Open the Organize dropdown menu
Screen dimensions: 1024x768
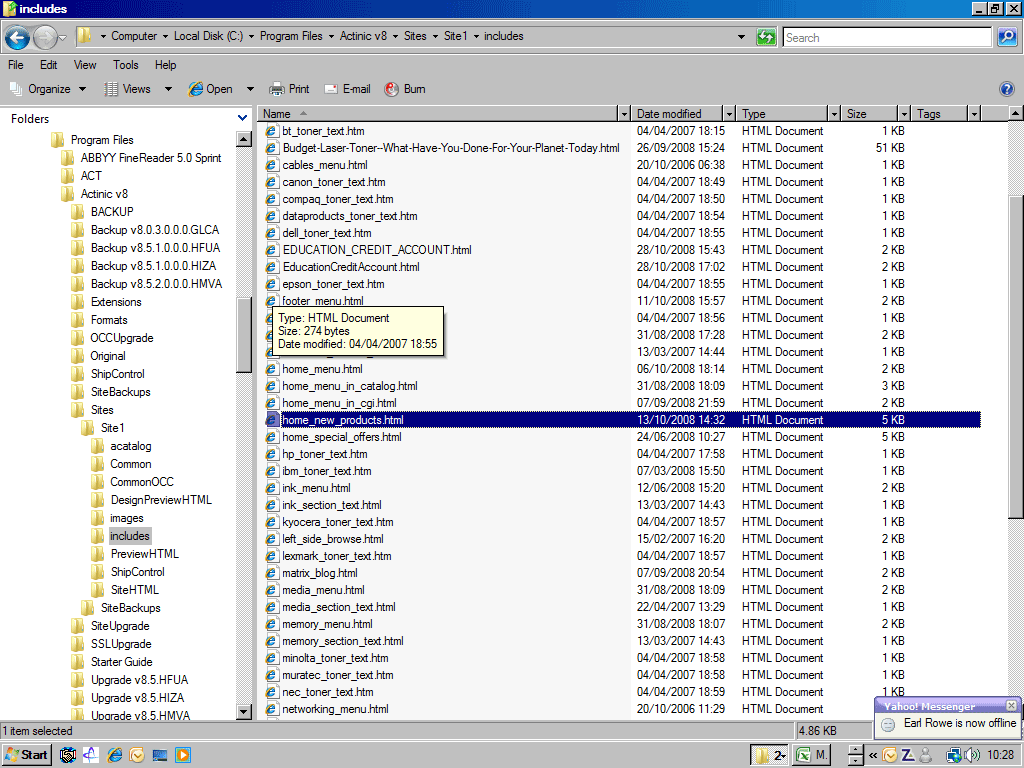click(49, 89)
